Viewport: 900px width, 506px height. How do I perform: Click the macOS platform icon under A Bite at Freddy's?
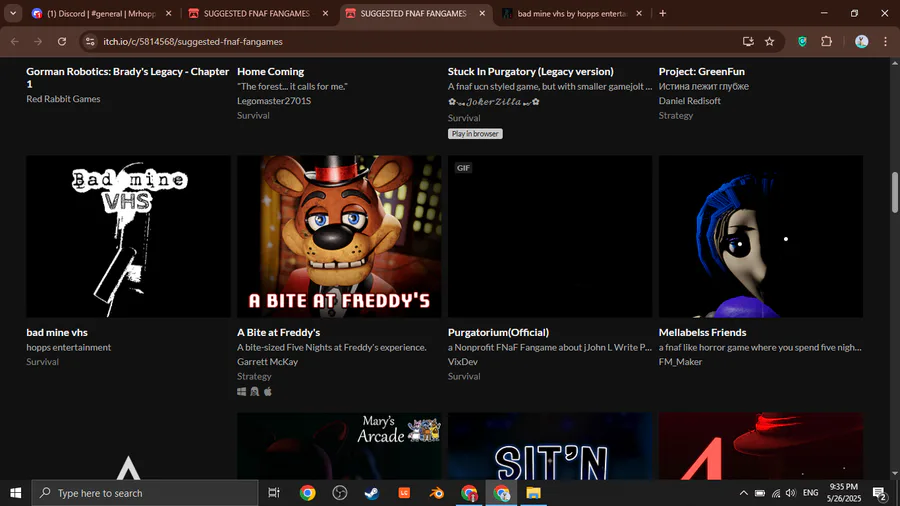tap(267, 391)
